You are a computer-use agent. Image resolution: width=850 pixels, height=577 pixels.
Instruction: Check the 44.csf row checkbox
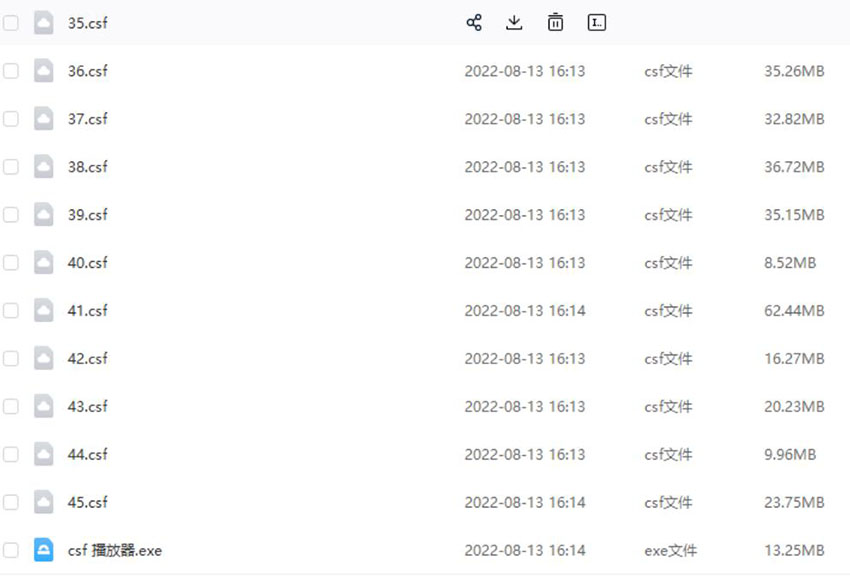pos(11,454)
